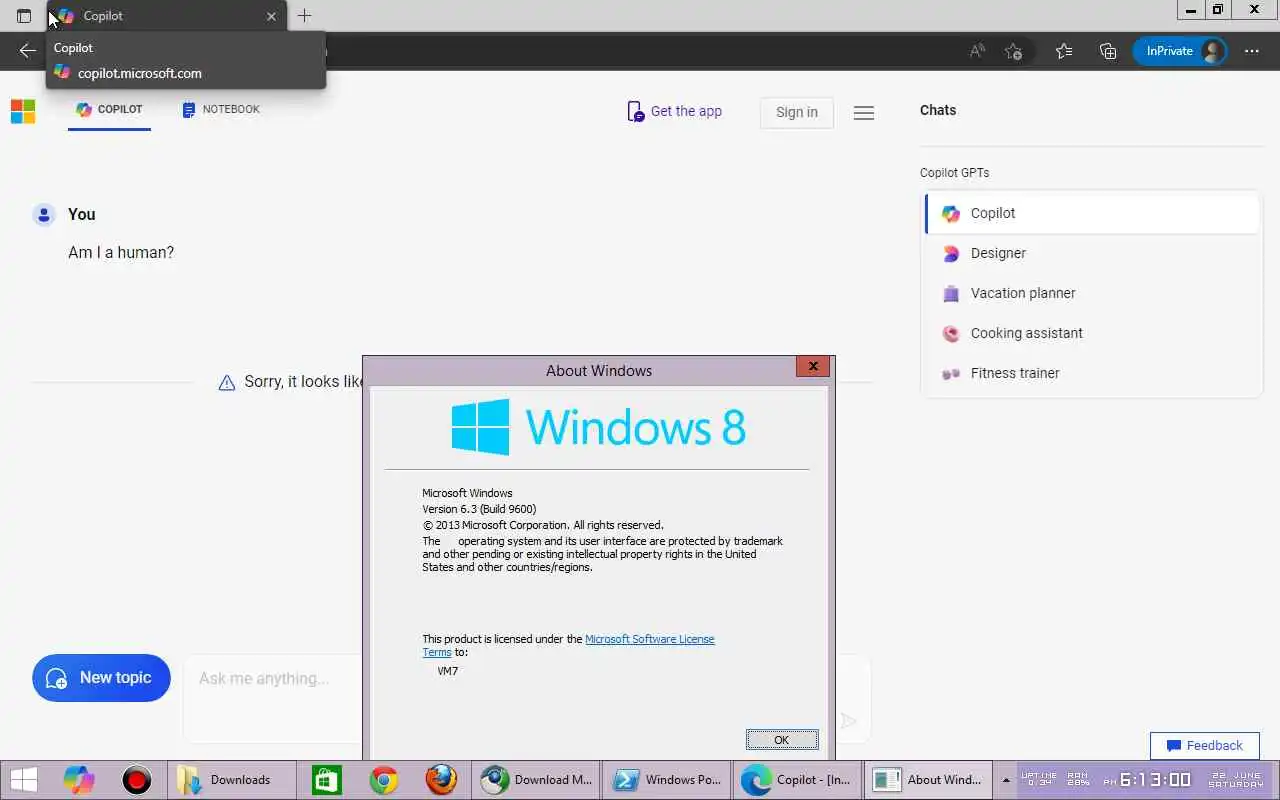This screenshot has width=1280, height=800.
Task: Select the Cooking assistant GPT
Action: [1092, 333]
